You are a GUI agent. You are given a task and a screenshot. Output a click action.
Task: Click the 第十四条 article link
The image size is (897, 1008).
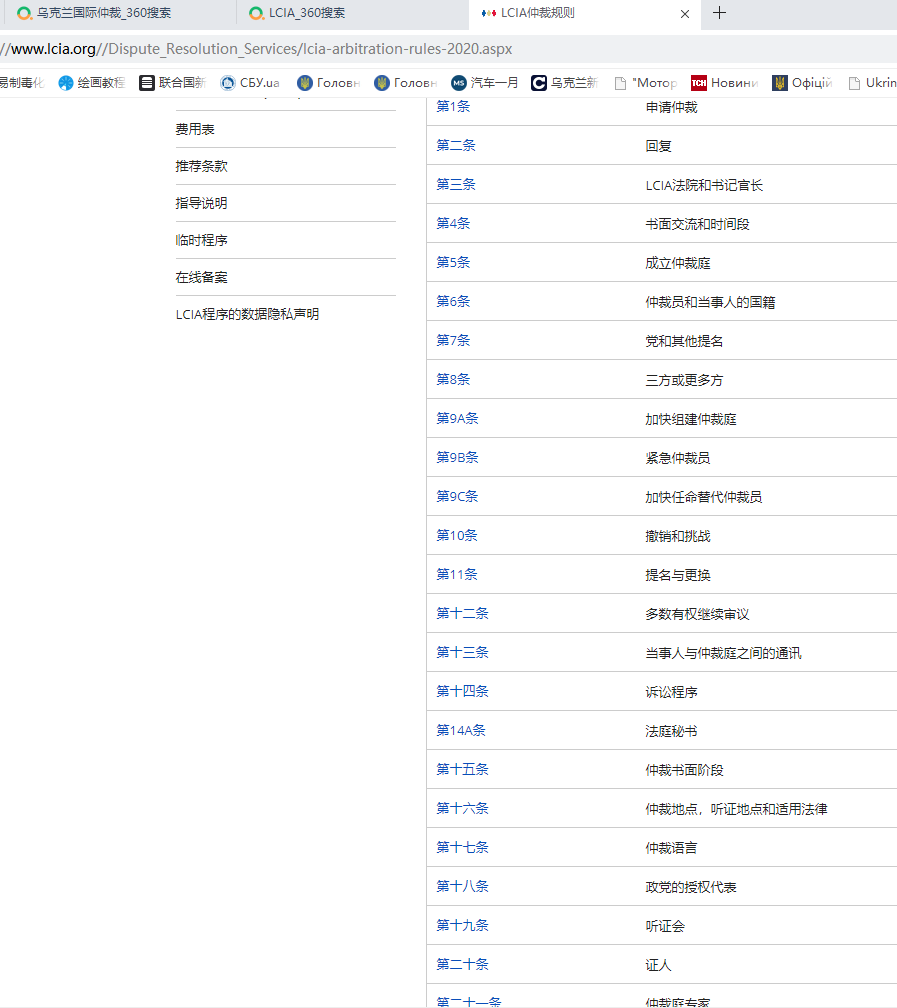(x=462, y=691)
